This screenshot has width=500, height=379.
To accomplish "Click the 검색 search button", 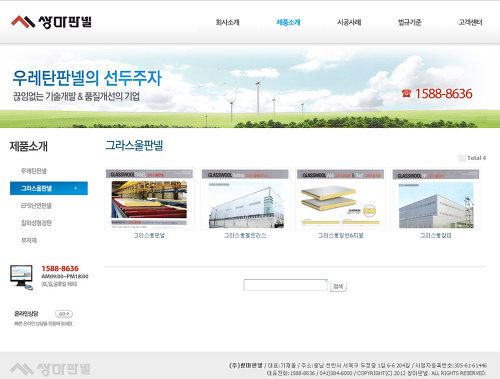I will click(338, 286).
